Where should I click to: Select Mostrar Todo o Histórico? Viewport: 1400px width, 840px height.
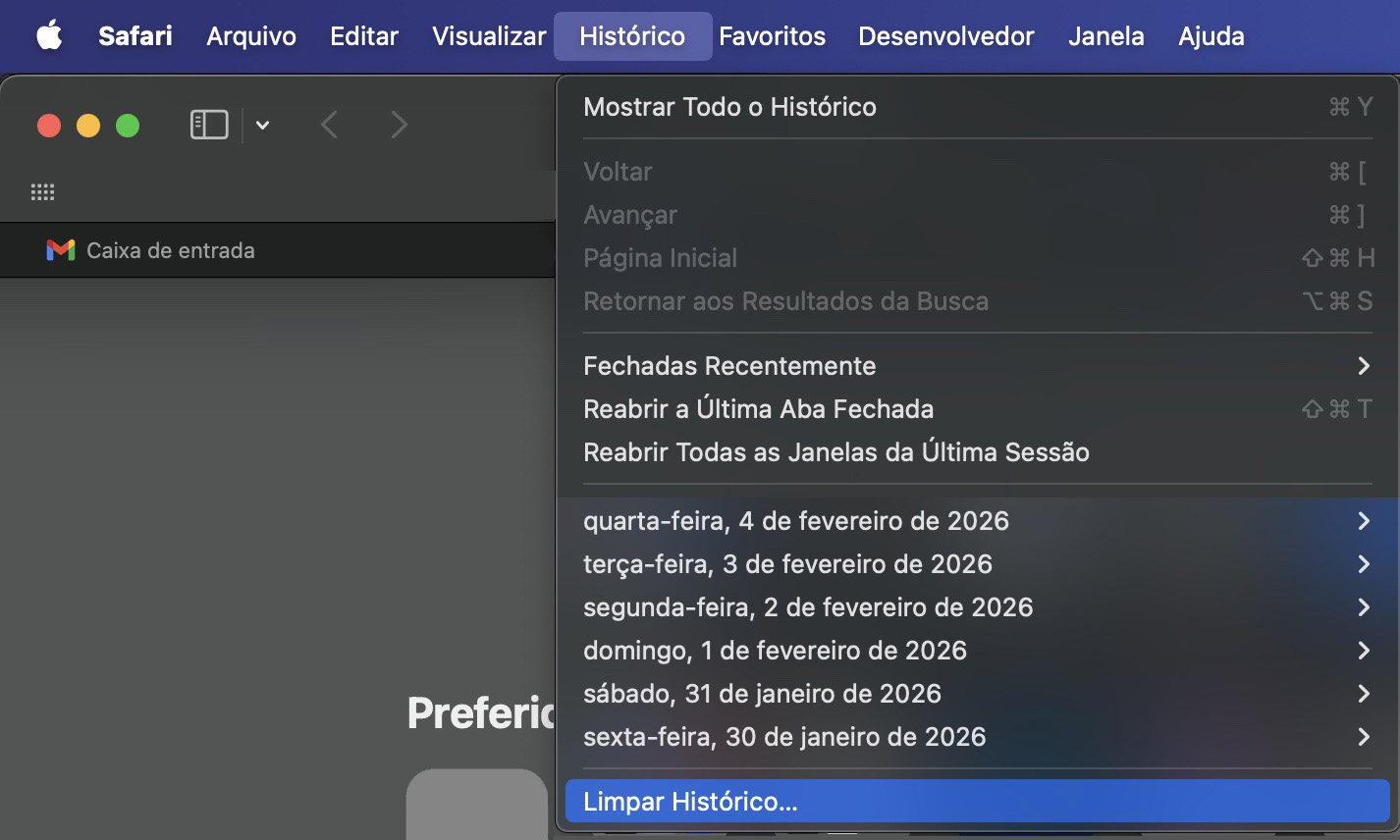click(x=730, y=107)
